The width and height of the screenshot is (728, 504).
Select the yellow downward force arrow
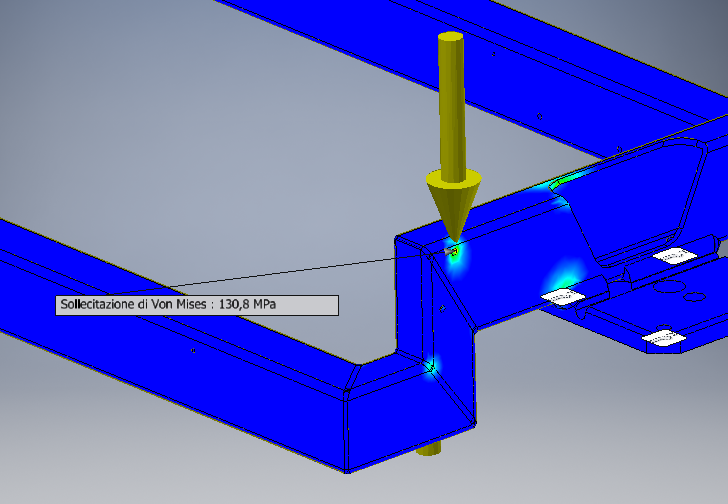[453, 136]
